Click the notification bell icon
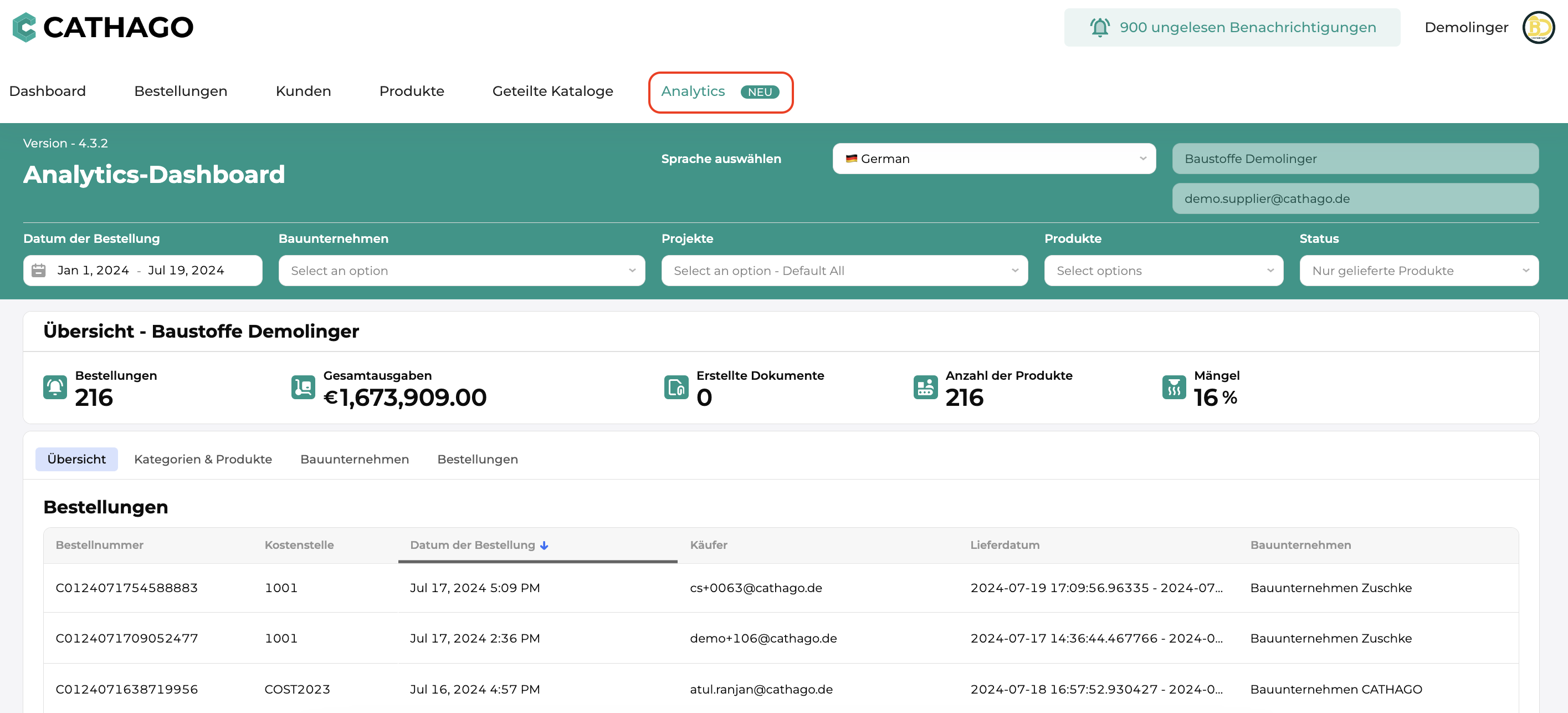1568x713 pixels. pyautogui.click(x=1099, y=27)
